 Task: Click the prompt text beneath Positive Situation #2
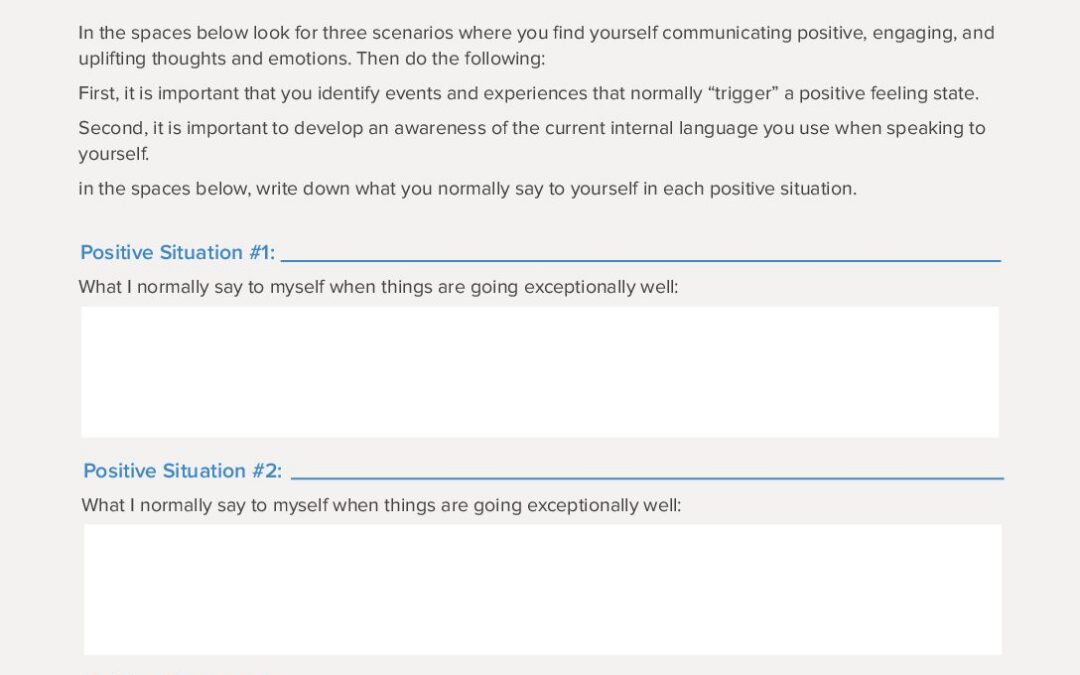381,506
